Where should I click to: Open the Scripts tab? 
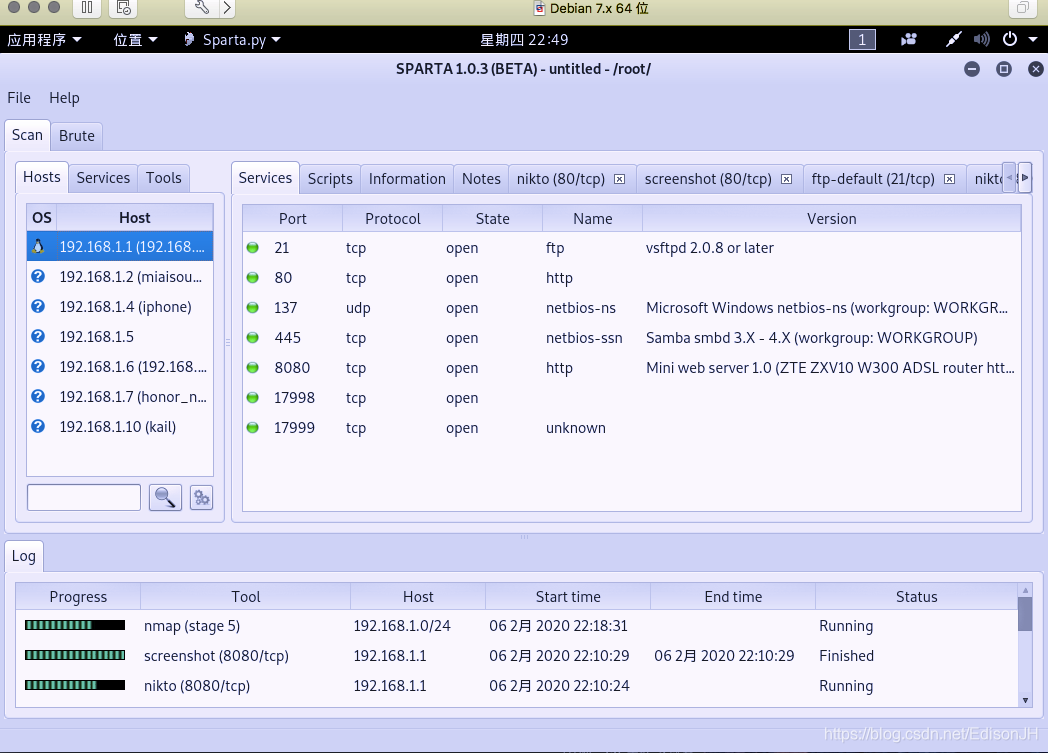click(330, 179)
